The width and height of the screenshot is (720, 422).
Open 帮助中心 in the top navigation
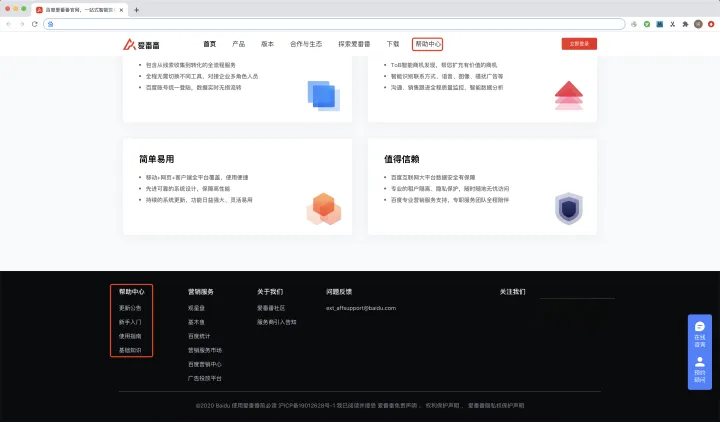tap(428, 44)
